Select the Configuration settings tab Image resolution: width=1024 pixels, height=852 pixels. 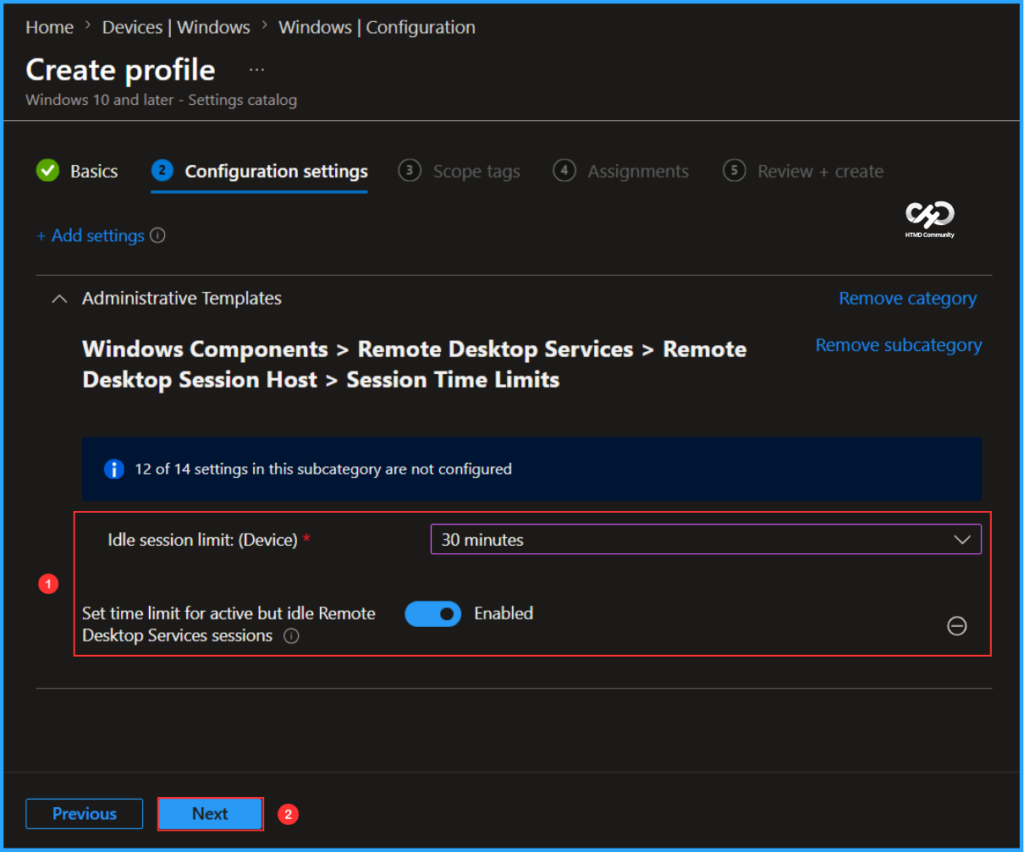260,171
